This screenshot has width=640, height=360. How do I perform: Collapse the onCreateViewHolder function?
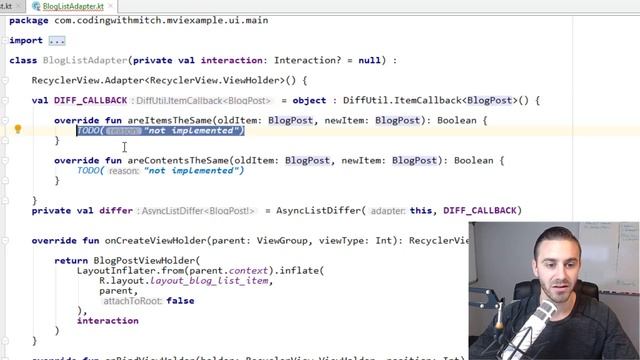pyautogui.click(x=4, y=240)
